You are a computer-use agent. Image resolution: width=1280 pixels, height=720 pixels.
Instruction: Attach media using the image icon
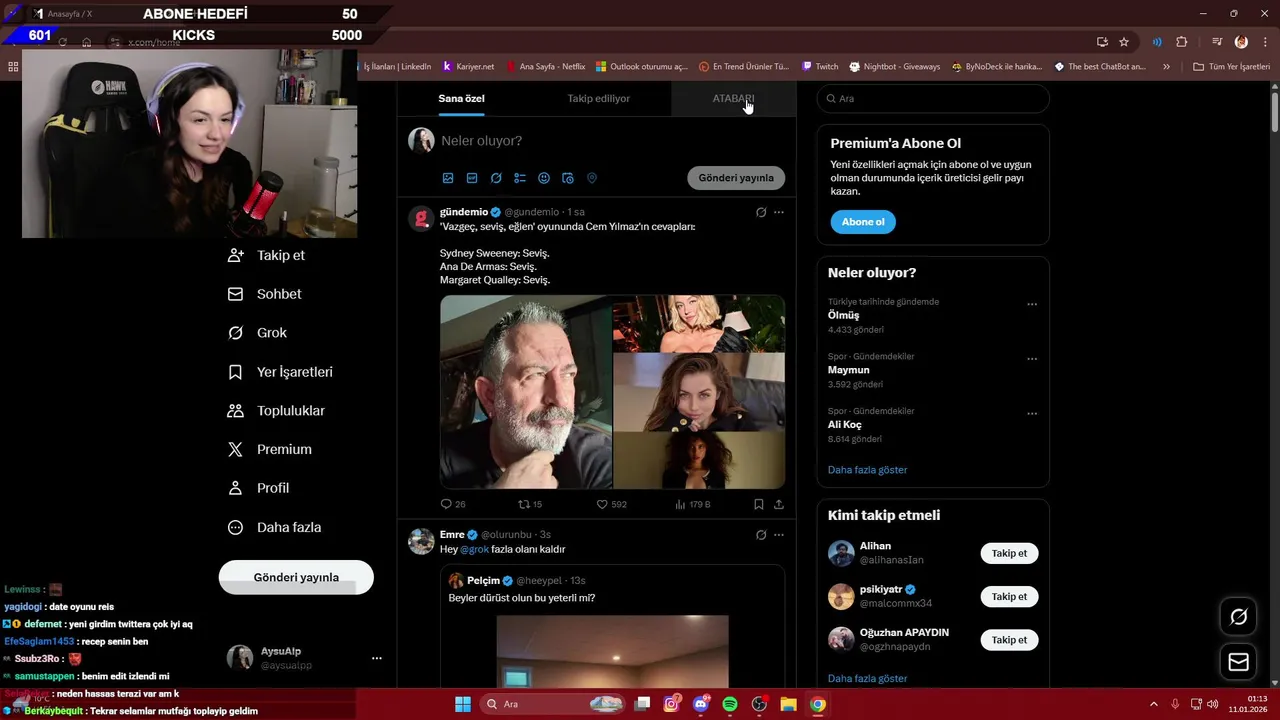(448, 178)
